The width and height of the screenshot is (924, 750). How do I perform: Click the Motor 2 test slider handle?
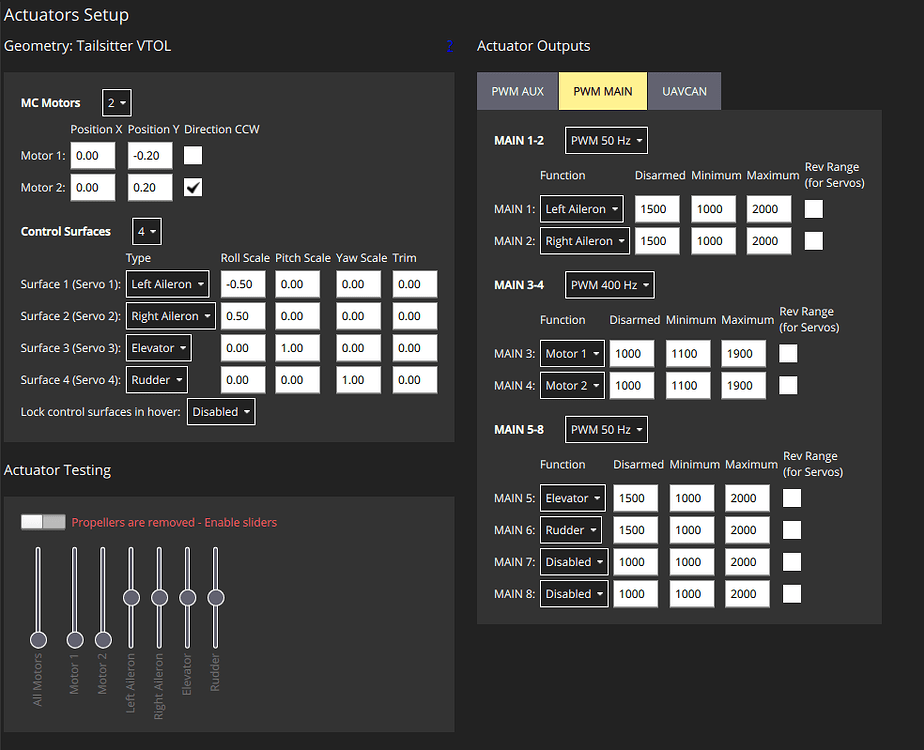(103, 640)
